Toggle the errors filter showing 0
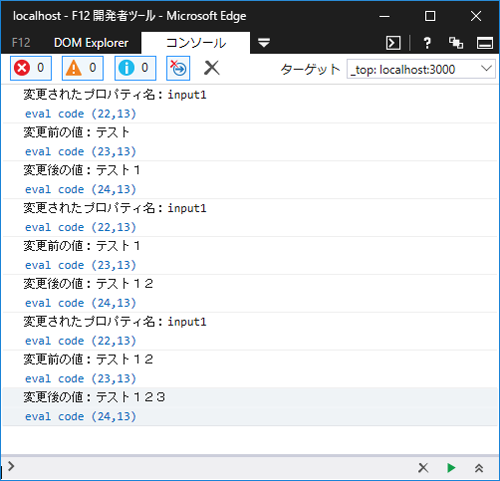The image size is (500, 481). pyautogui.click(x=31, y=68)
